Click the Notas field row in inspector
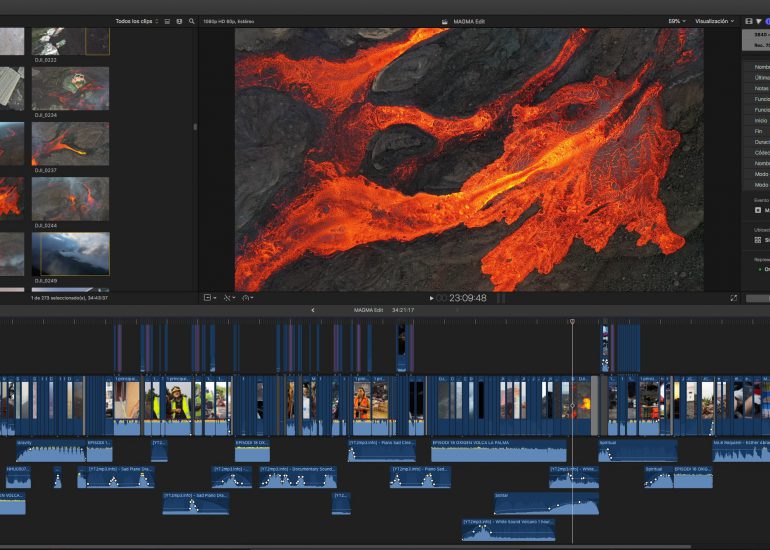Screen dimensions: 770x550 pyautogui.click(x=756, y=88)
